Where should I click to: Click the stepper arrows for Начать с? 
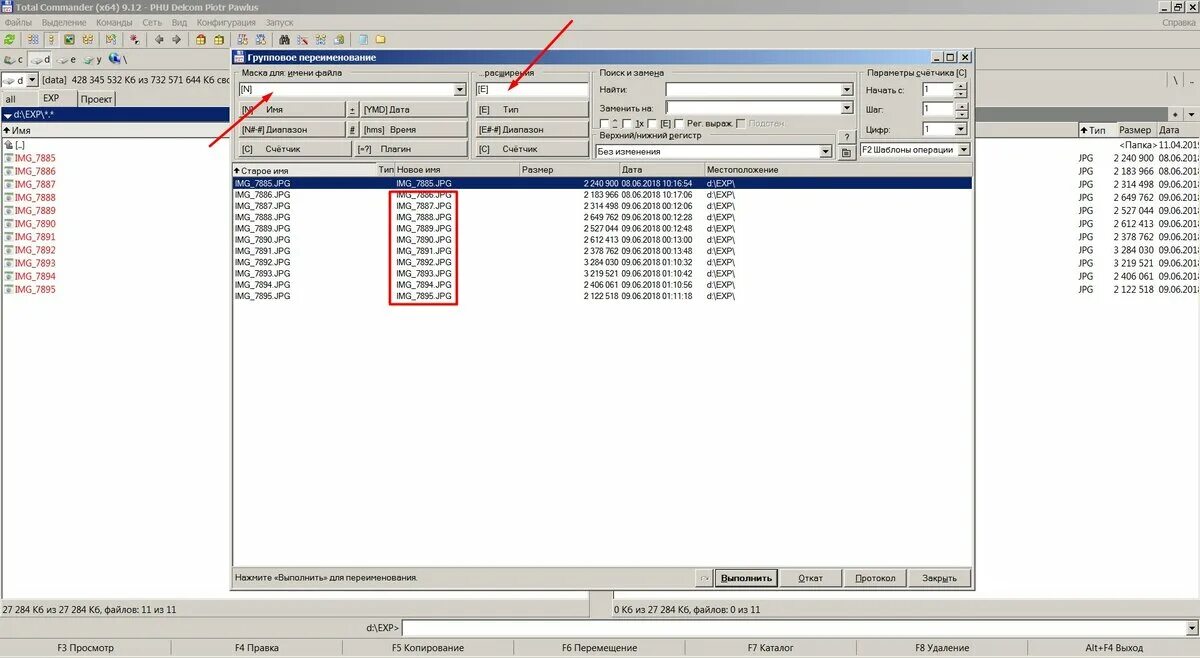tap(961, 90)
